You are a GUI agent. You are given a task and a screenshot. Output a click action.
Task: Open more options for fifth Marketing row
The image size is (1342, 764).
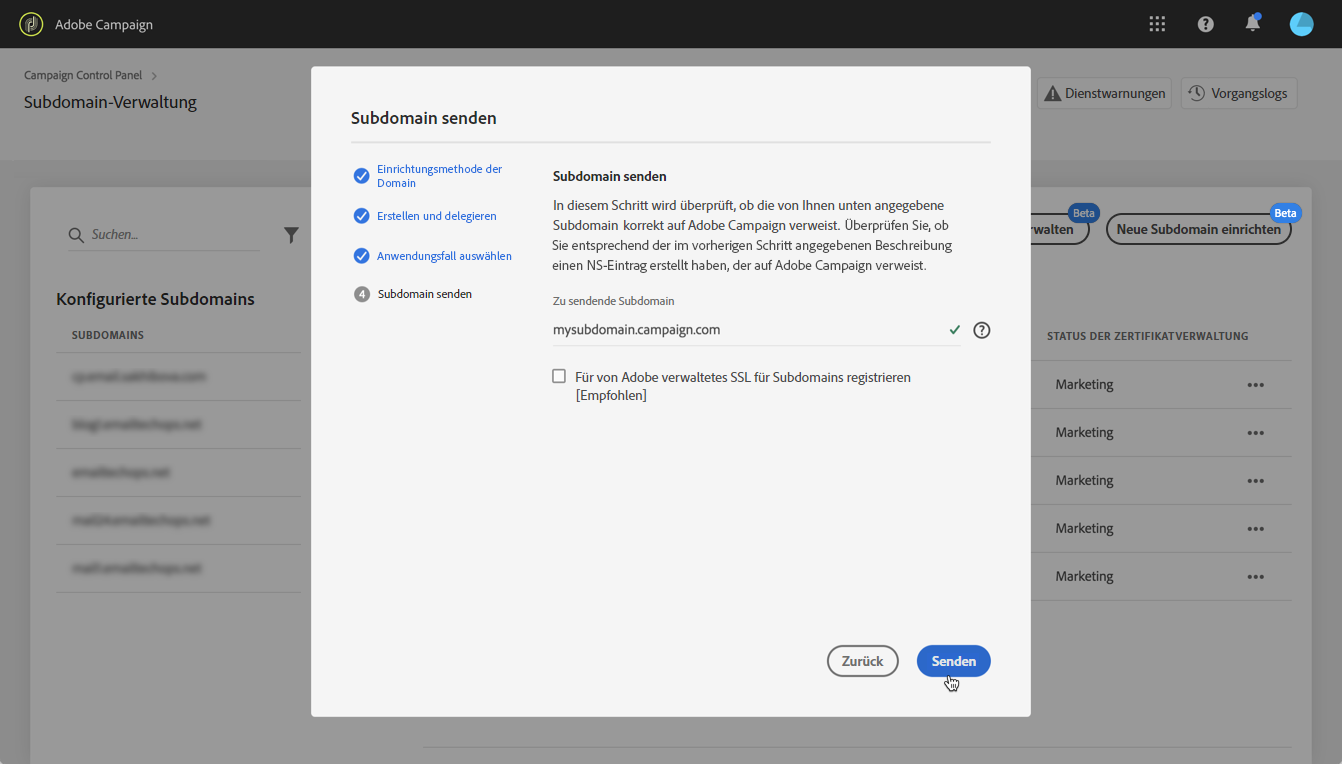[1256, 577]
